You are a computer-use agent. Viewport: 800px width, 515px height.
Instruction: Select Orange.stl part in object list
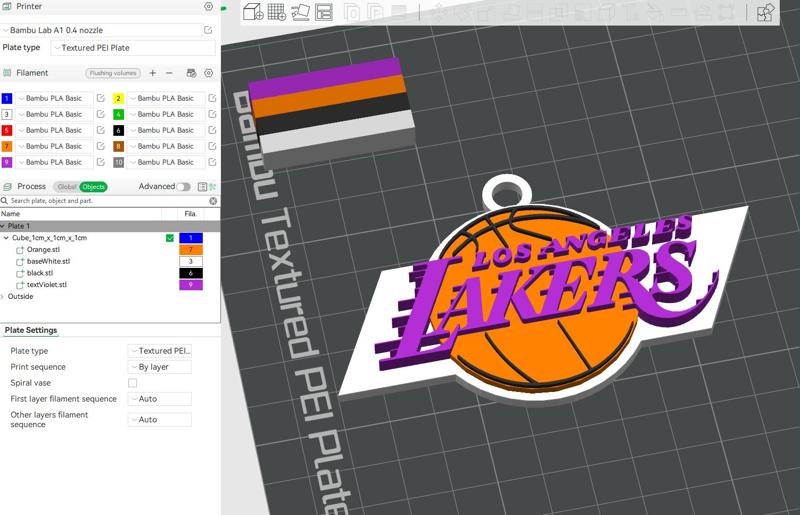(43, 250)
